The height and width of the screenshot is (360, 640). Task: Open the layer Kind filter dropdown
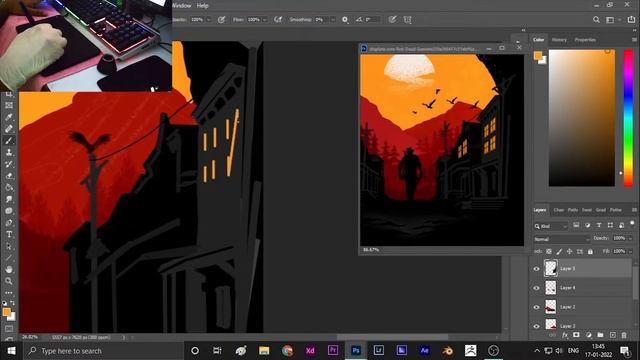(x=551, y=226)
